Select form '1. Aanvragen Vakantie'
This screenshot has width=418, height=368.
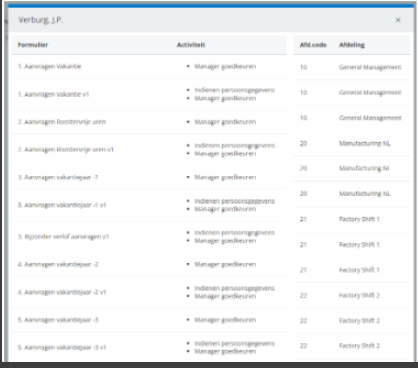pos(49,66)
